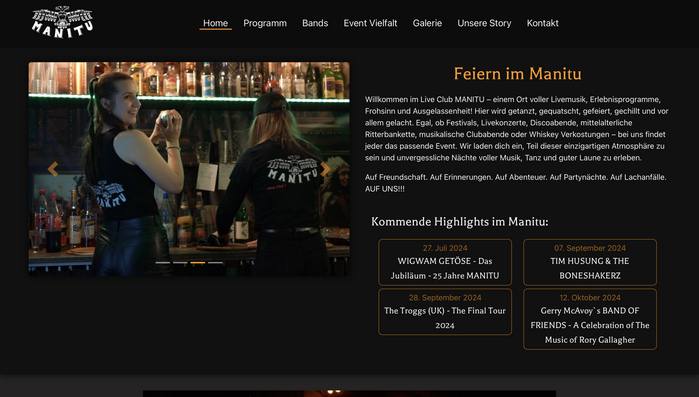The image size is (699, 397).
Task: Open the Gerry McAvoy's BAND OF FRIENDS event
Action: coord(590,319)
